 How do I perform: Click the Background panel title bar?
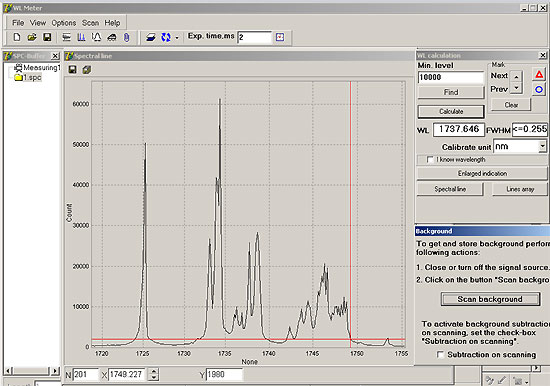pyautogui.click(x=482, y=231)
